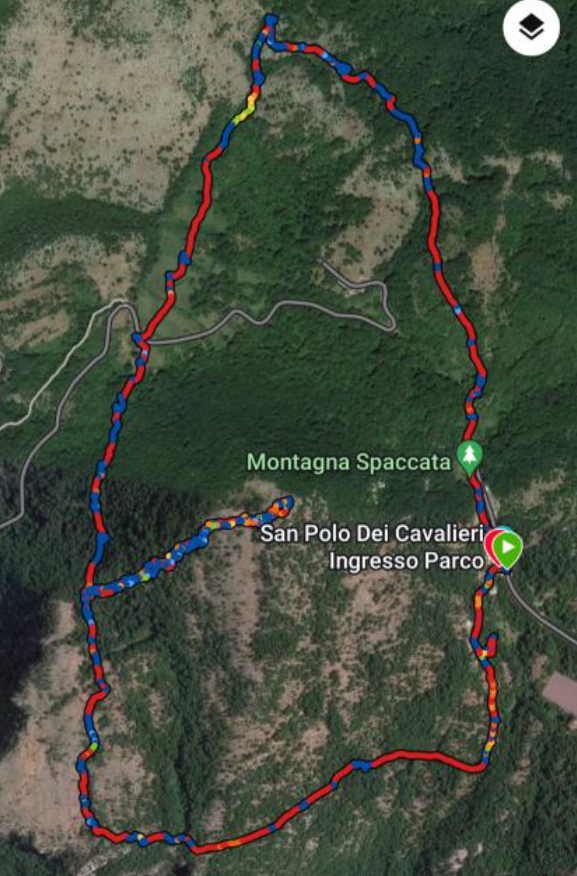Tap the junction where spur meets western track
577x876 pixels.
point(88,593)
